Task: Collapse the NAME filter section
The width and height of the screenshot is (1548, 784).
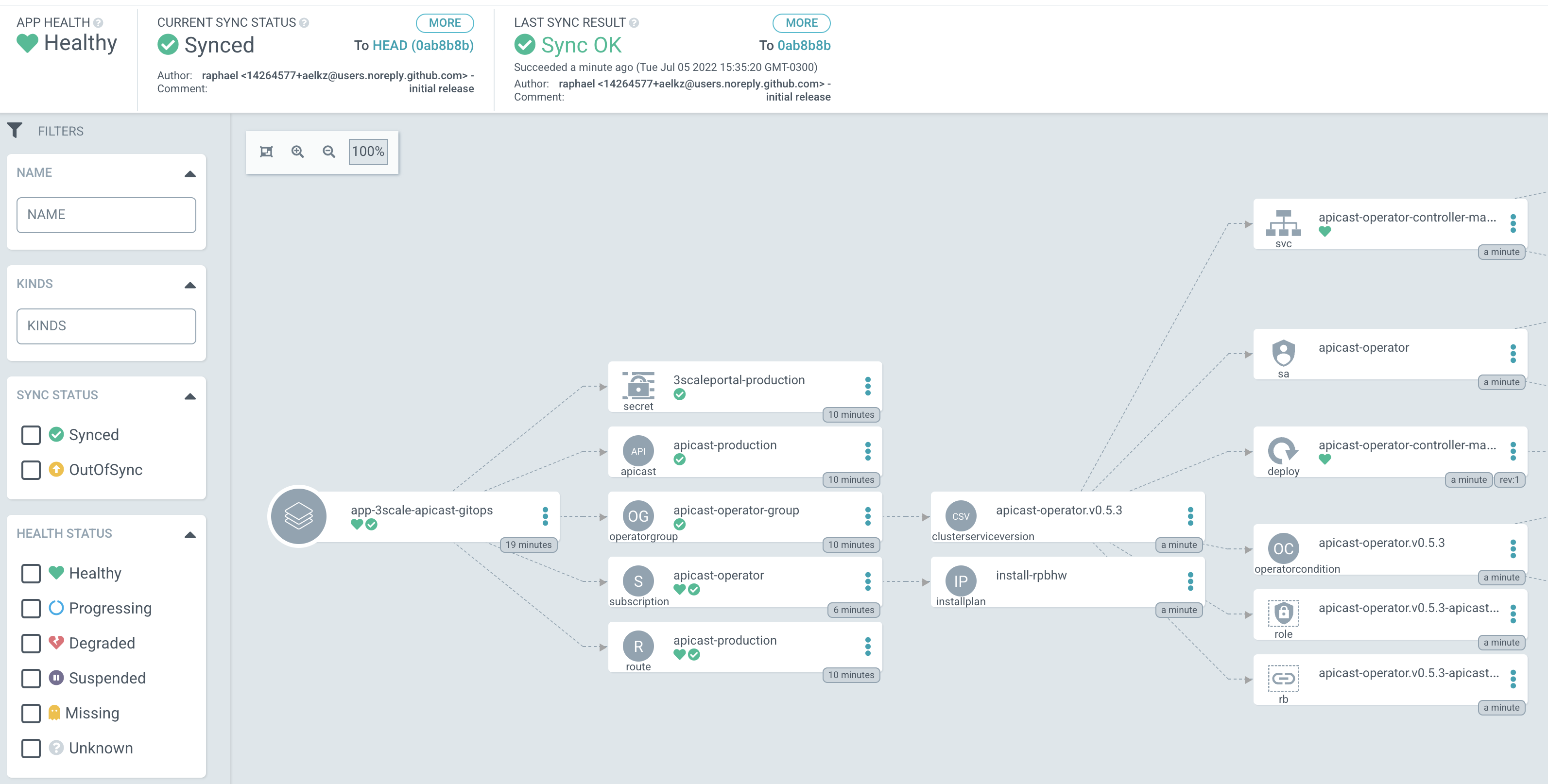Action: (x=190, y=173)
